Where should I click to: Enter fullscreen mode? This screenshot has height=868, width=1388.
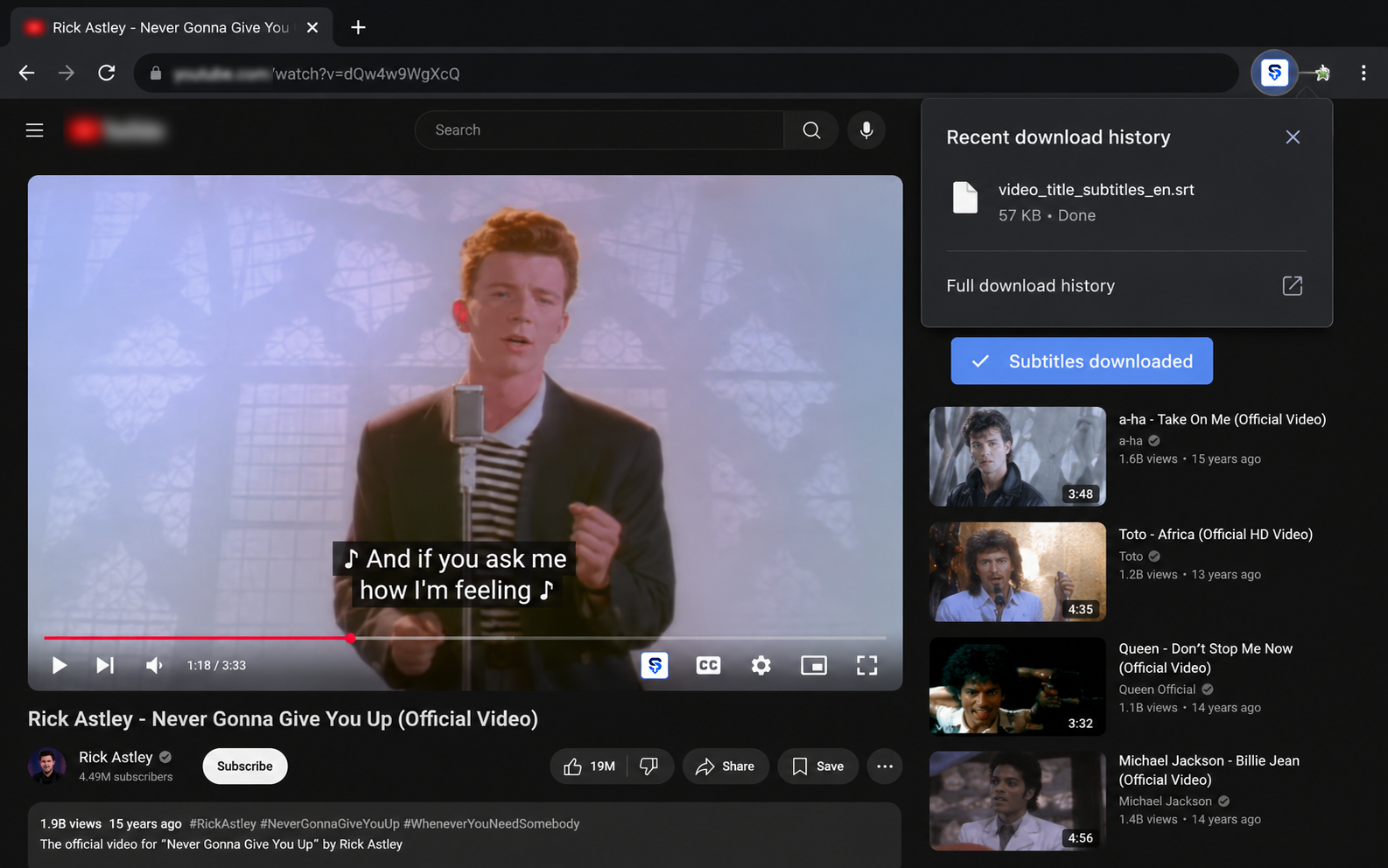[x=866, y=666]
